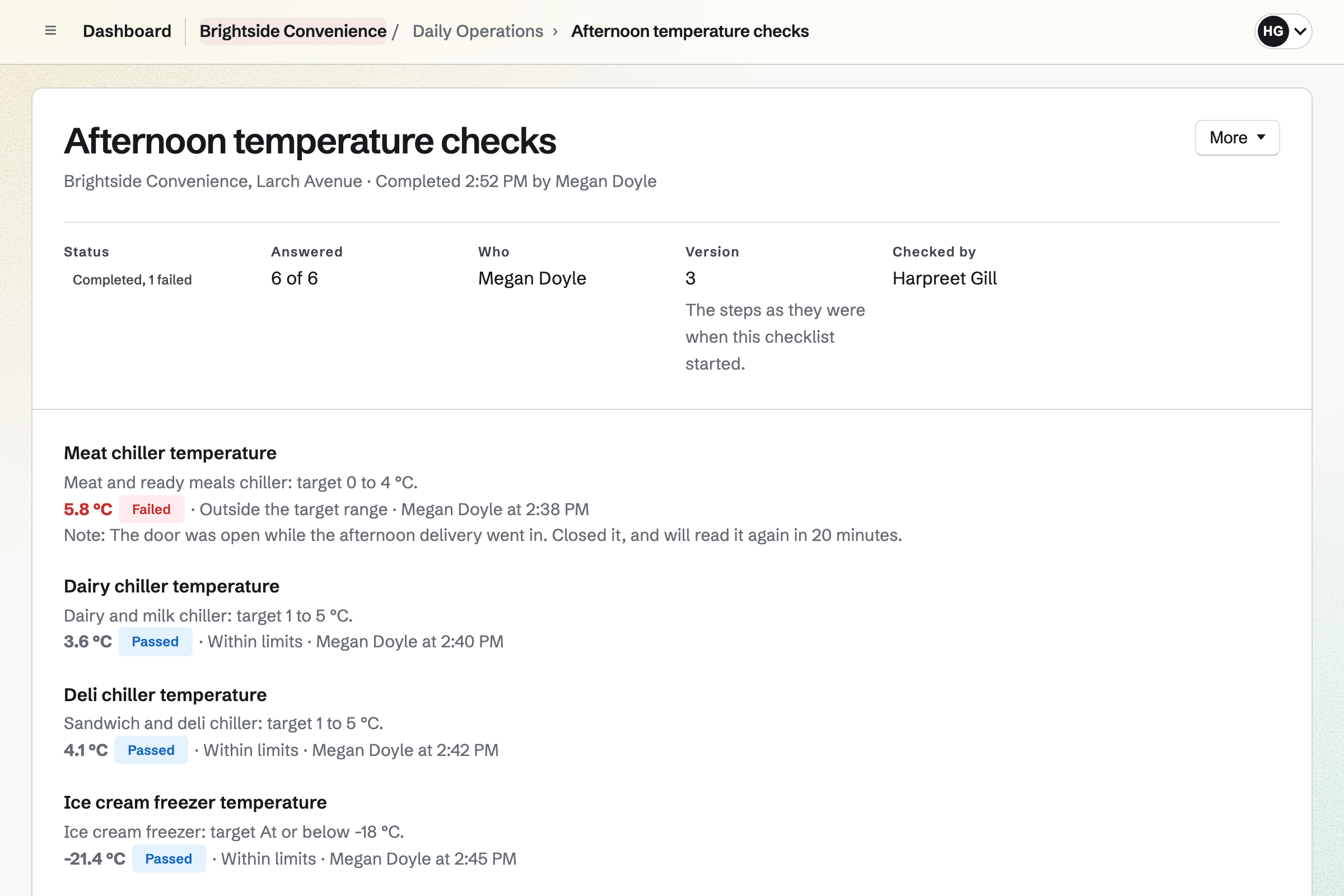Viewport: 1344px width, 896px height.
Task: Select the 4.1 °C reading
Action: [x=86, y=750]
